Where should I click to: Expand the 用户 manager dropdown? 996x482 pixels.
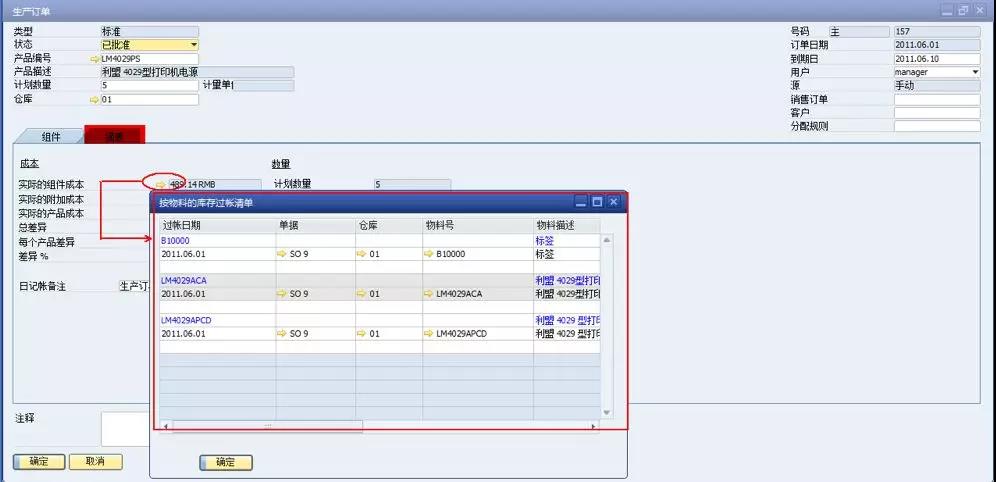point(974,72)
